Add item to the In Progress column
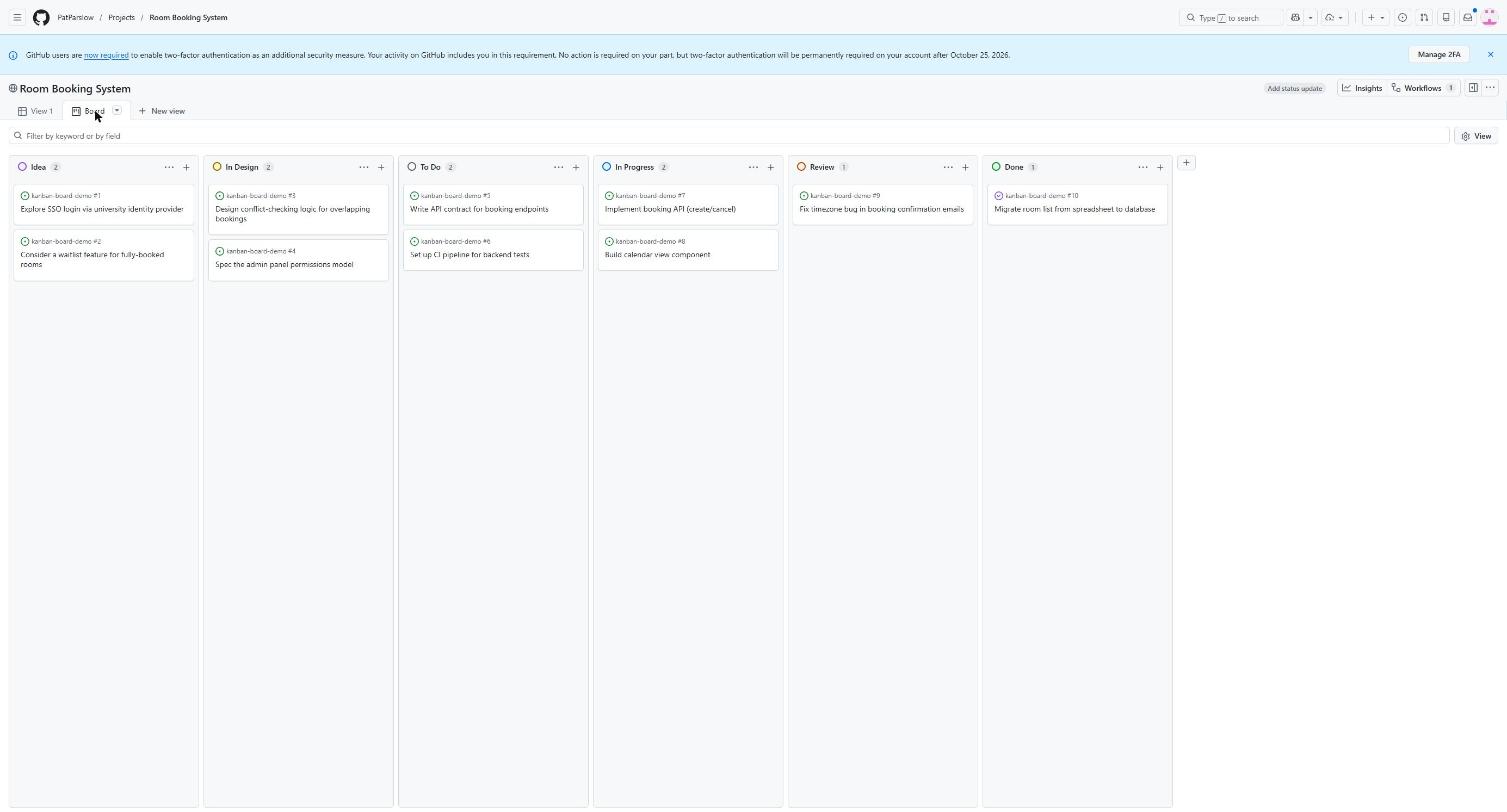The height and width of the screenshot is (812, 1507). [770, 167]
